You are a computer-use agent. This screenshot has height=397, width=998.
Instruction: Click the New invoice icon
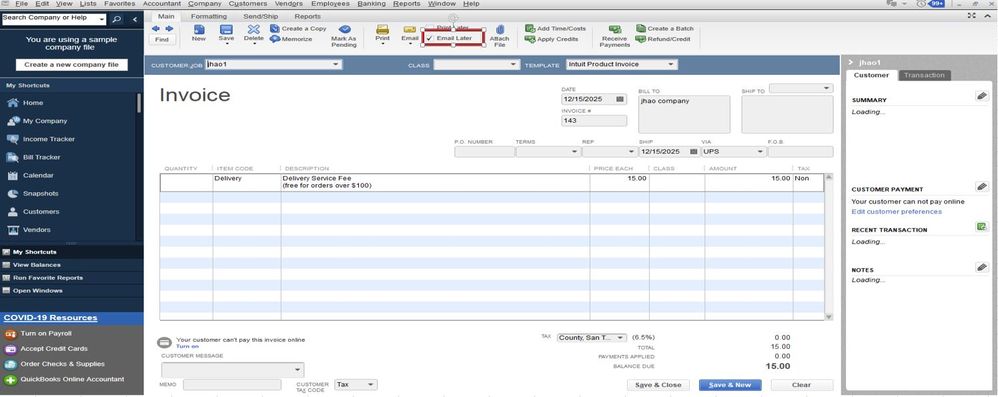pyautogui.click(x=199, y=29)
